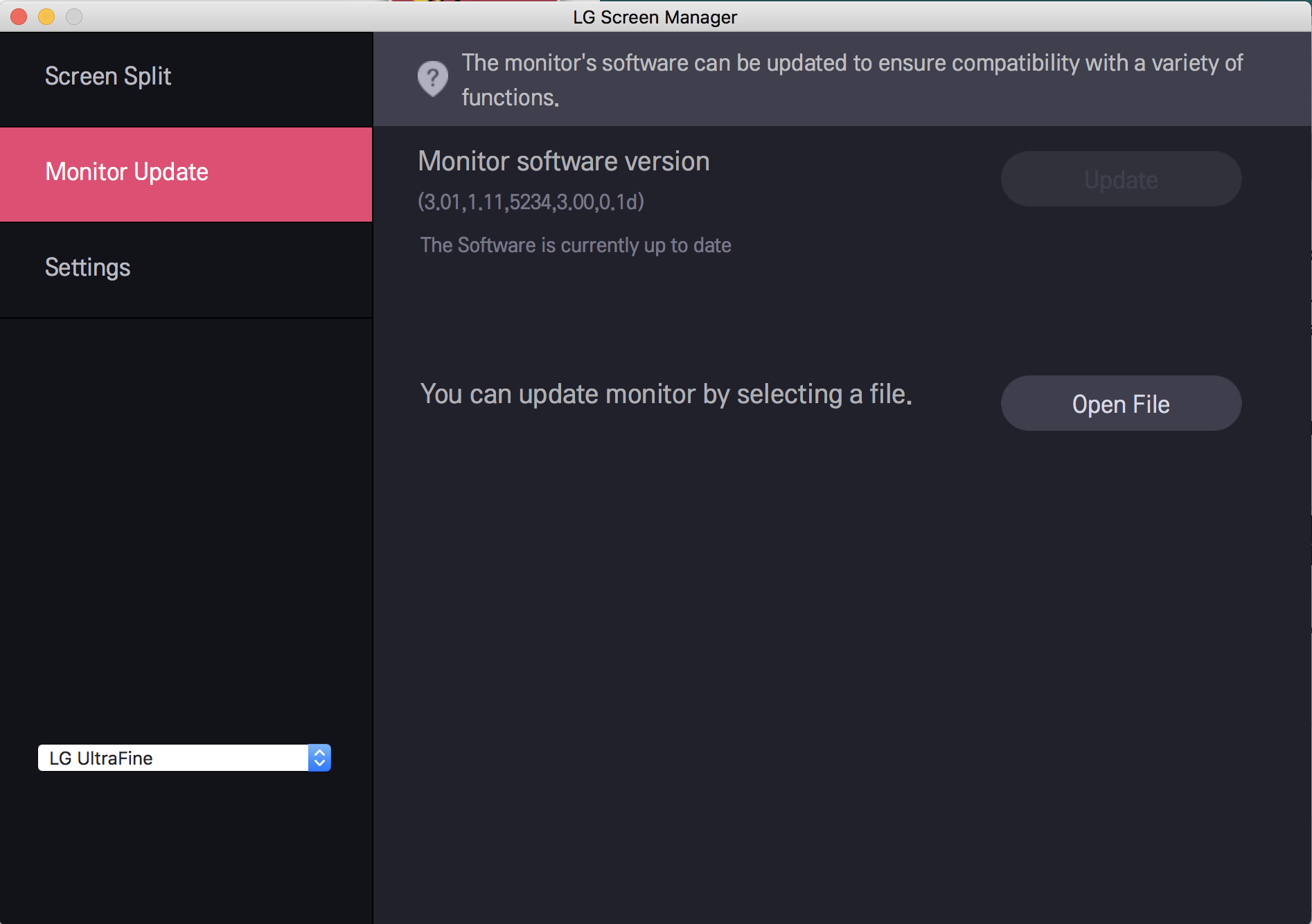Click the LG Screen Manager window title
This screenshot has width=1312, height=924.
pyautogui.click(x=655, y=17)
